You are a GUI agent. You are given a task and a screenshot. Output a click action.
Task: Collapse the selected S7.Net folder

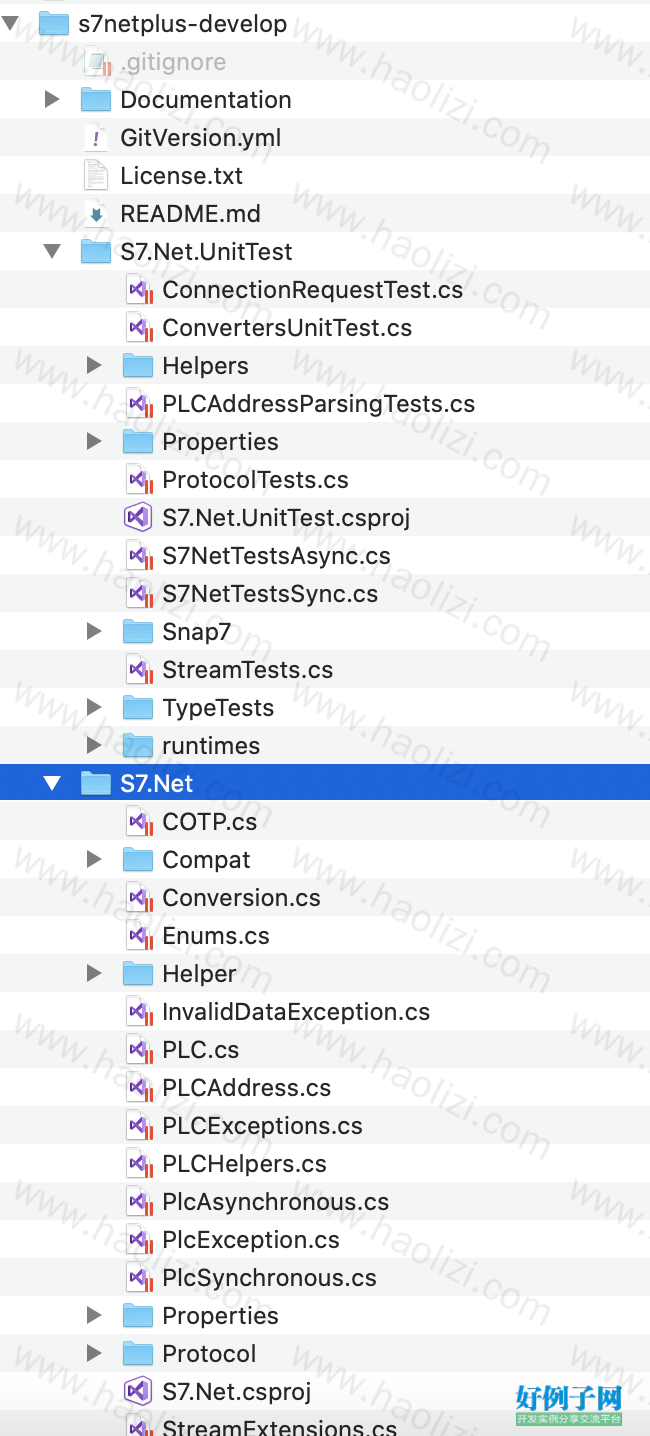tap(52, 784)
